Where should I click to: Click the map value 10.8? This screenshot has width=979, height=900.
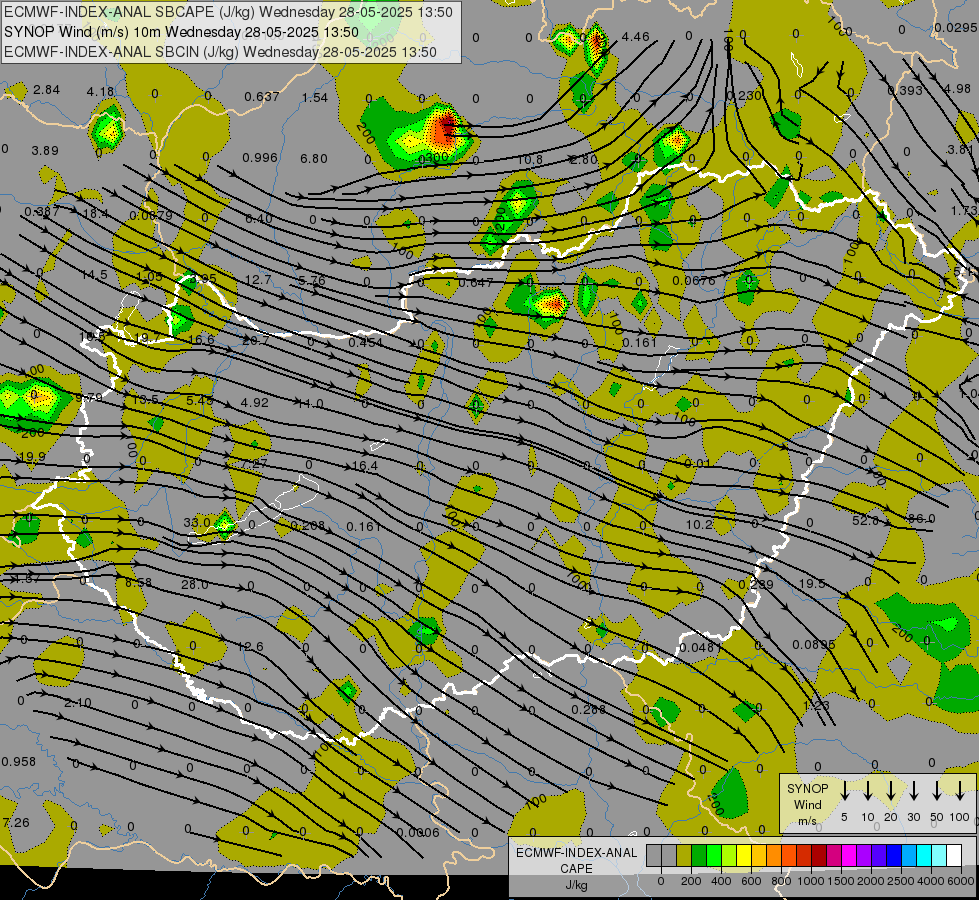(530, 160)
